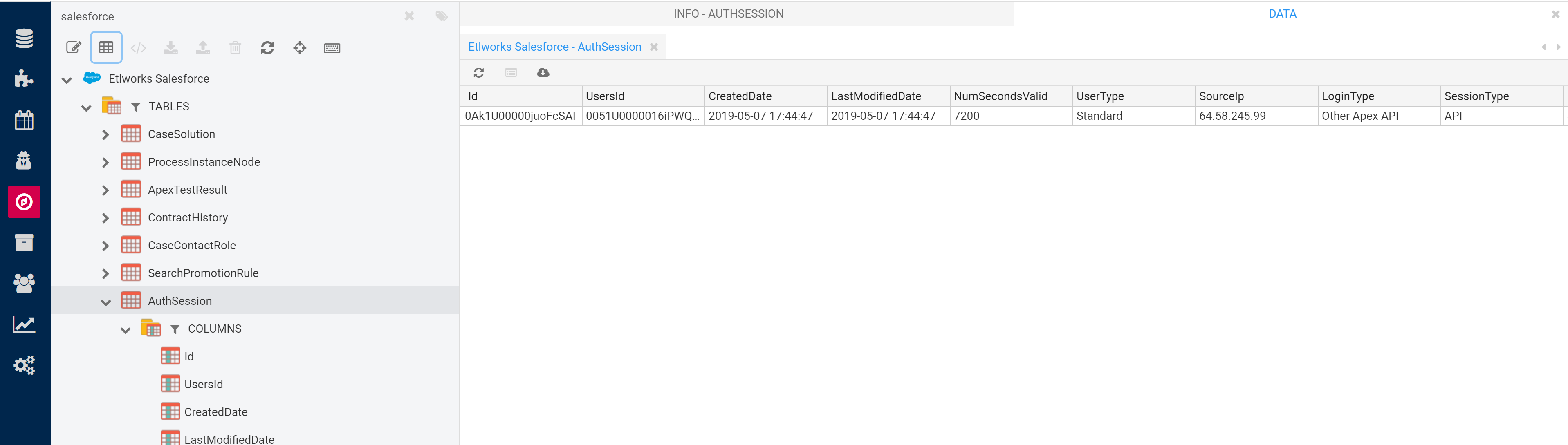The height and width of the screenshot is (445, 1568).
Task: Collapse the TABLES folder
Action: coord(86,107)
